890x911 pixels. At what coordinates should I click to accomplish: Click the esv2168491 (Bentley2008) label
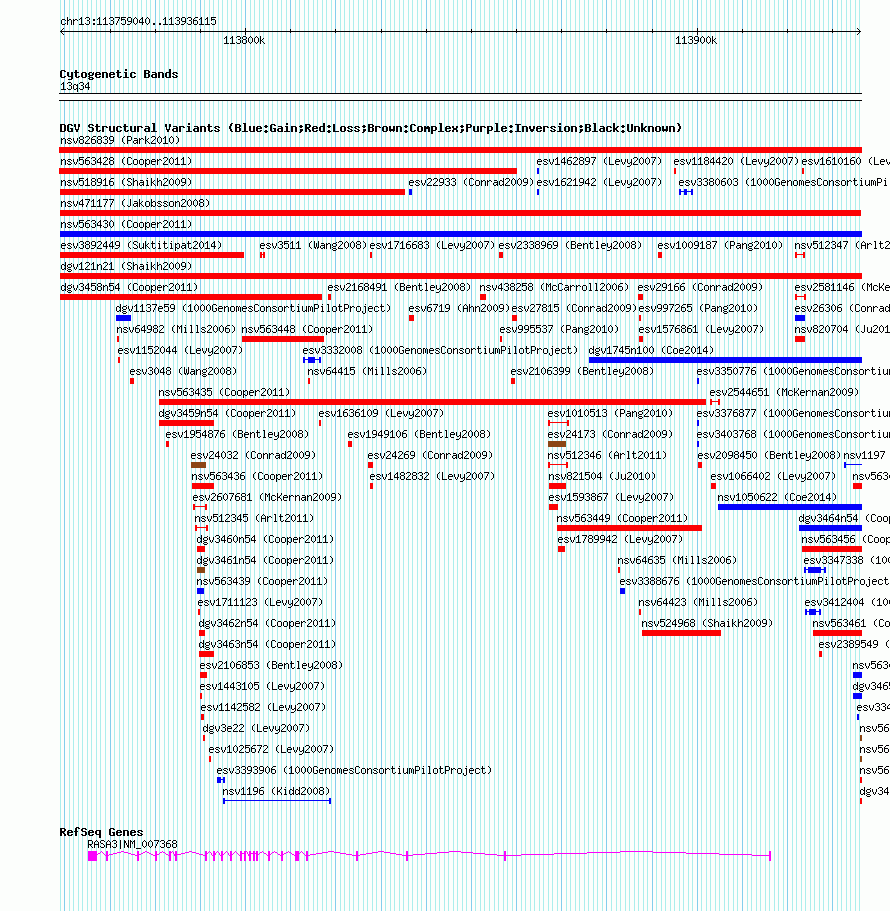399,286
